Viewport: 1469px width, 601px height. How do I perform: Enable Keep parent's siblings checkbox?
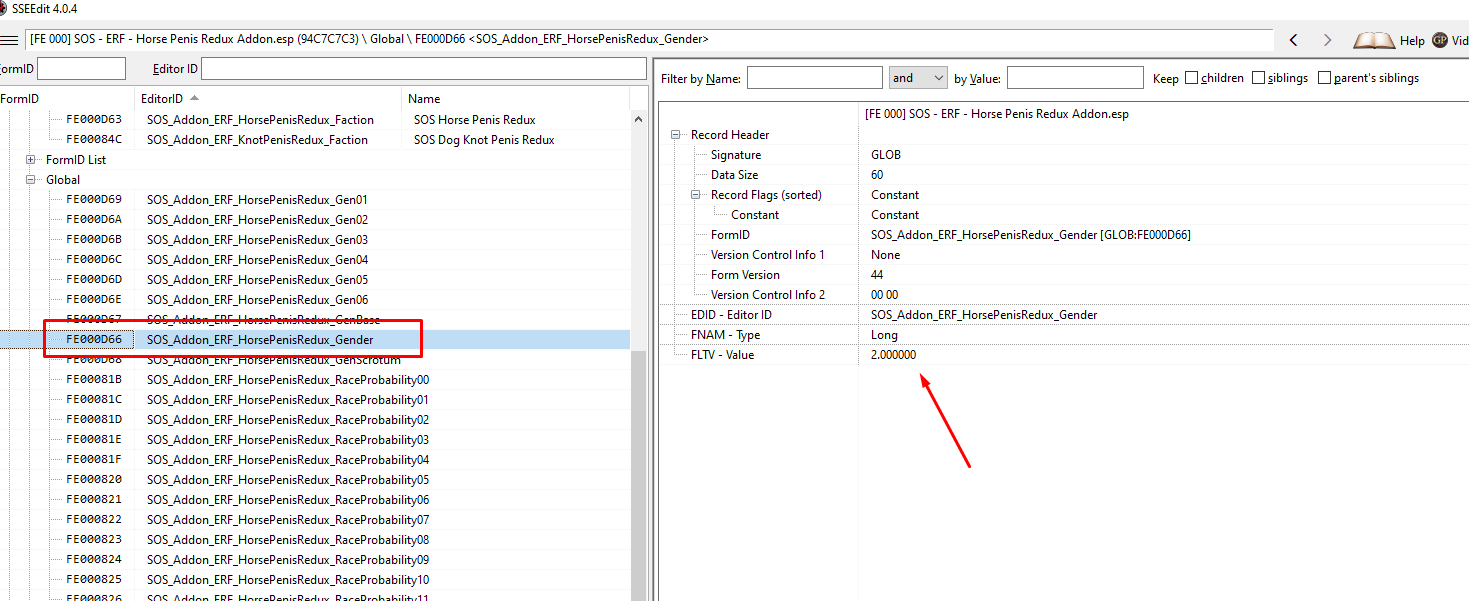[x=1324, y=78]
